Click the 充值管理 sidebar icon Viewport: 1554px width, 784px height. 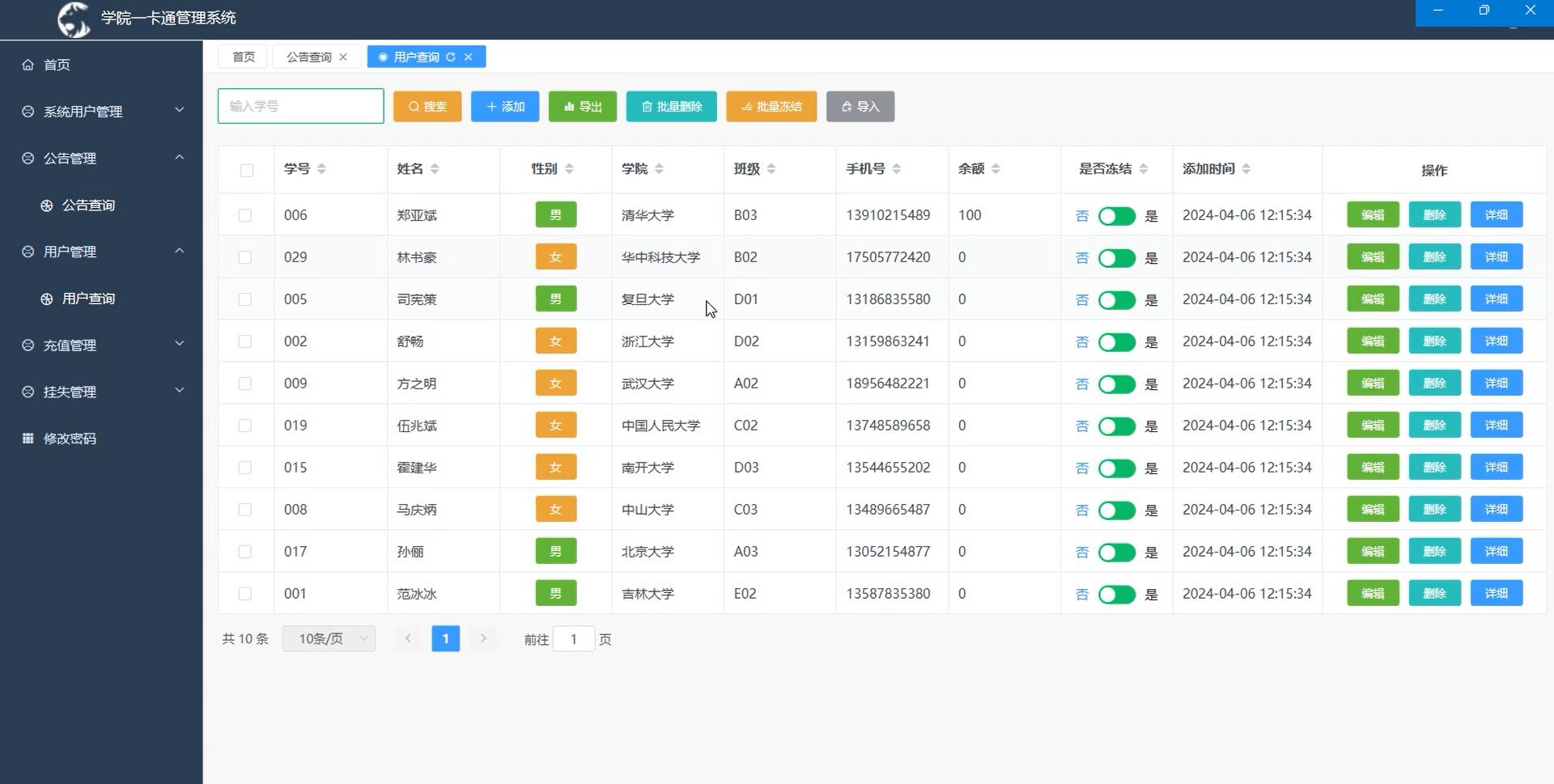(28, 345)
